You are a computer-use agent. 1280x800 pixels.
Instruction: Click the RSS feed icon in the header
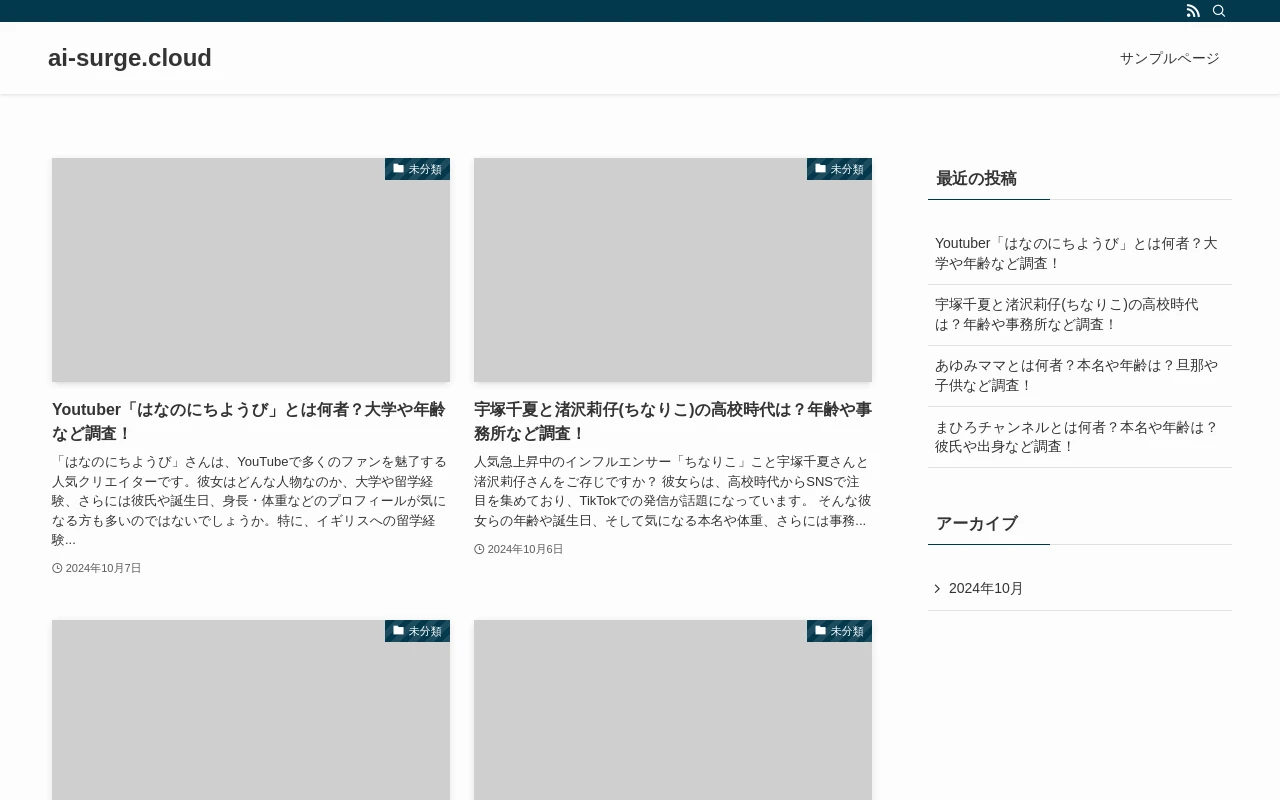[x=1192, y=10]
